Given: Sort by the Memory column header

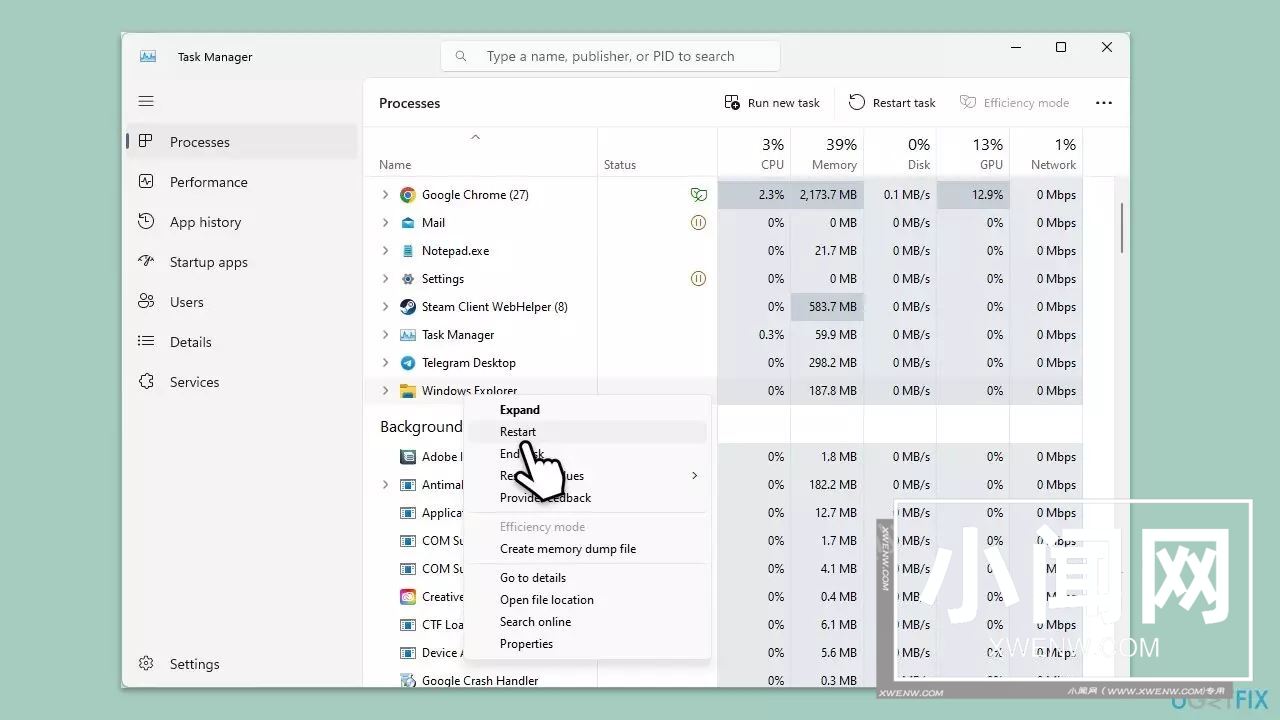Looking at the screenshot, I should (x=827, y=152).
